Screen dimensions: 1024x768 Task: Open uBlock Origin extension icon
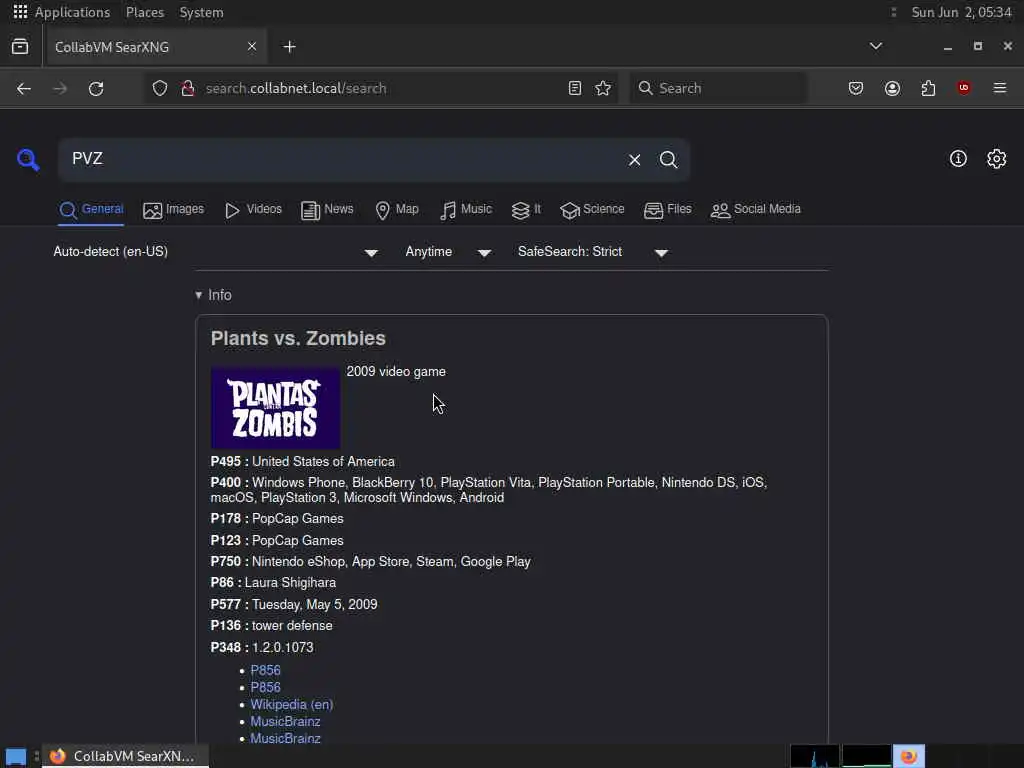coord(964,88)
